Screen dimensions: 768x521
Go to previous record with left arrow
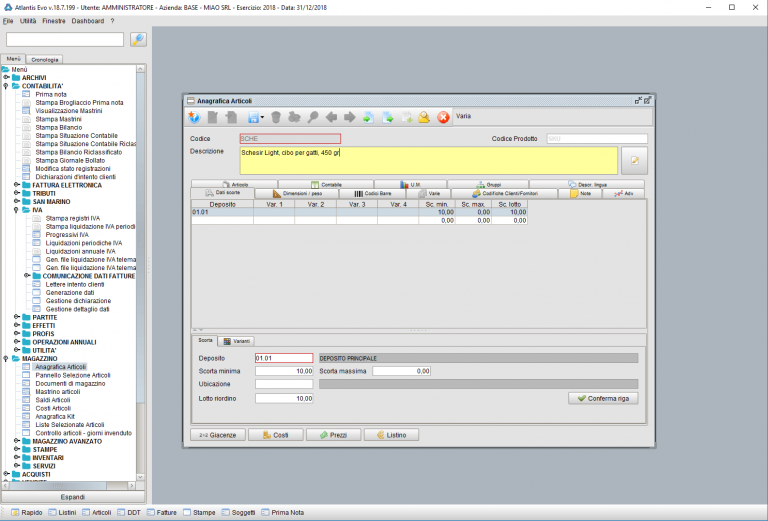tap(332, 117)
